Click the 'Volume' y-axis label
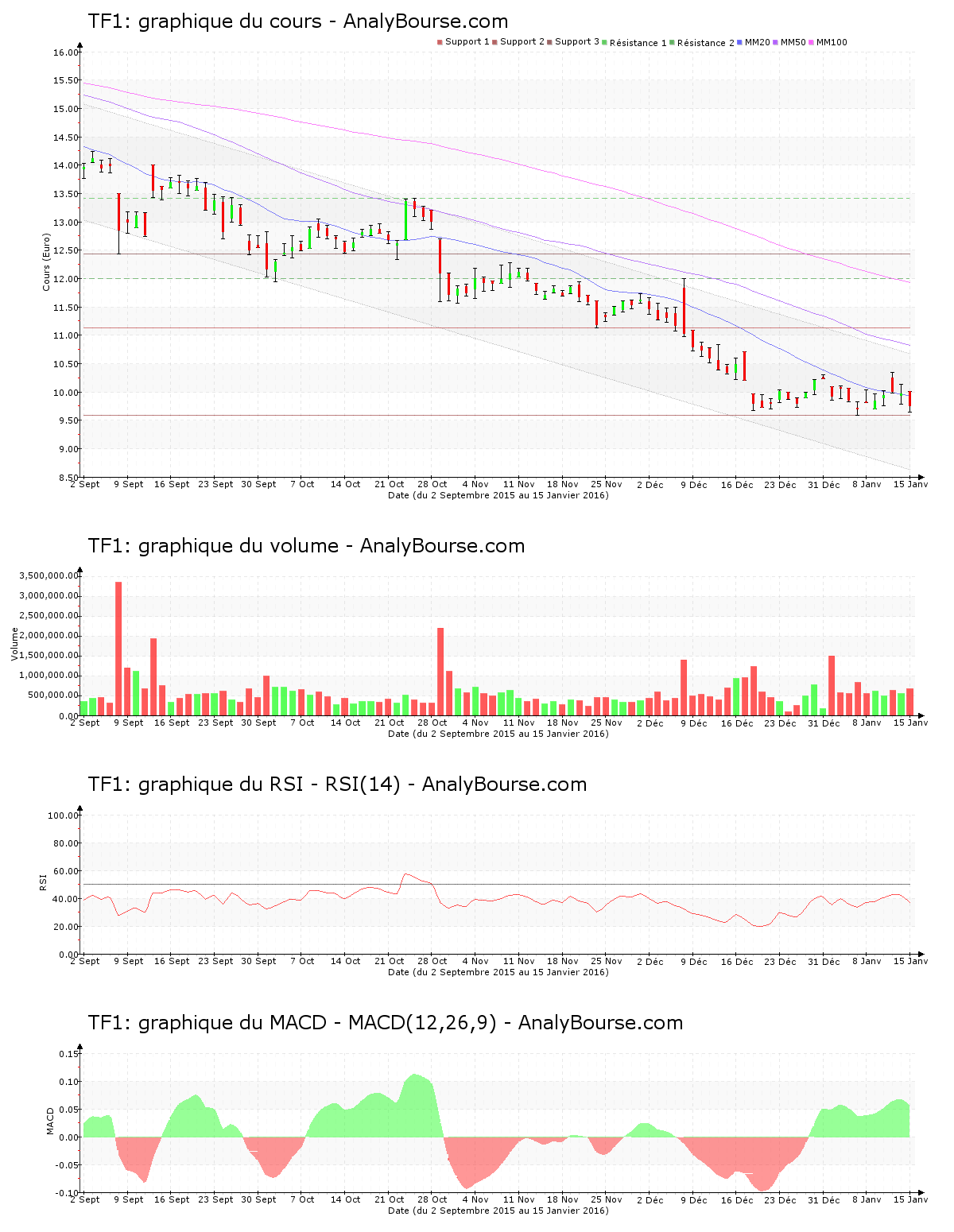Screen dimensions: 954x1232 (x=14, y=644)
